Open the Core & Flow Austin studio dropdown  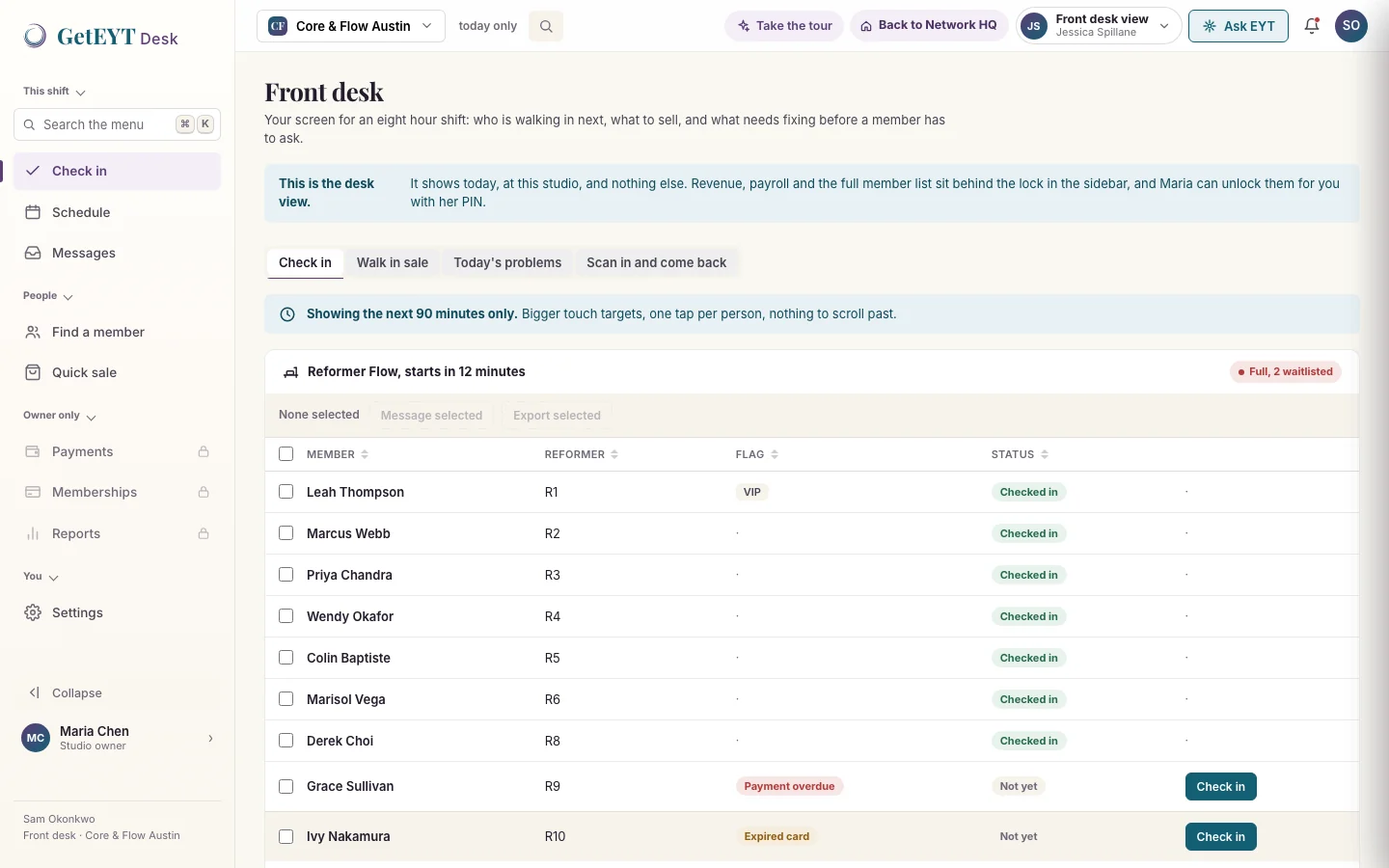click(351, 26)
